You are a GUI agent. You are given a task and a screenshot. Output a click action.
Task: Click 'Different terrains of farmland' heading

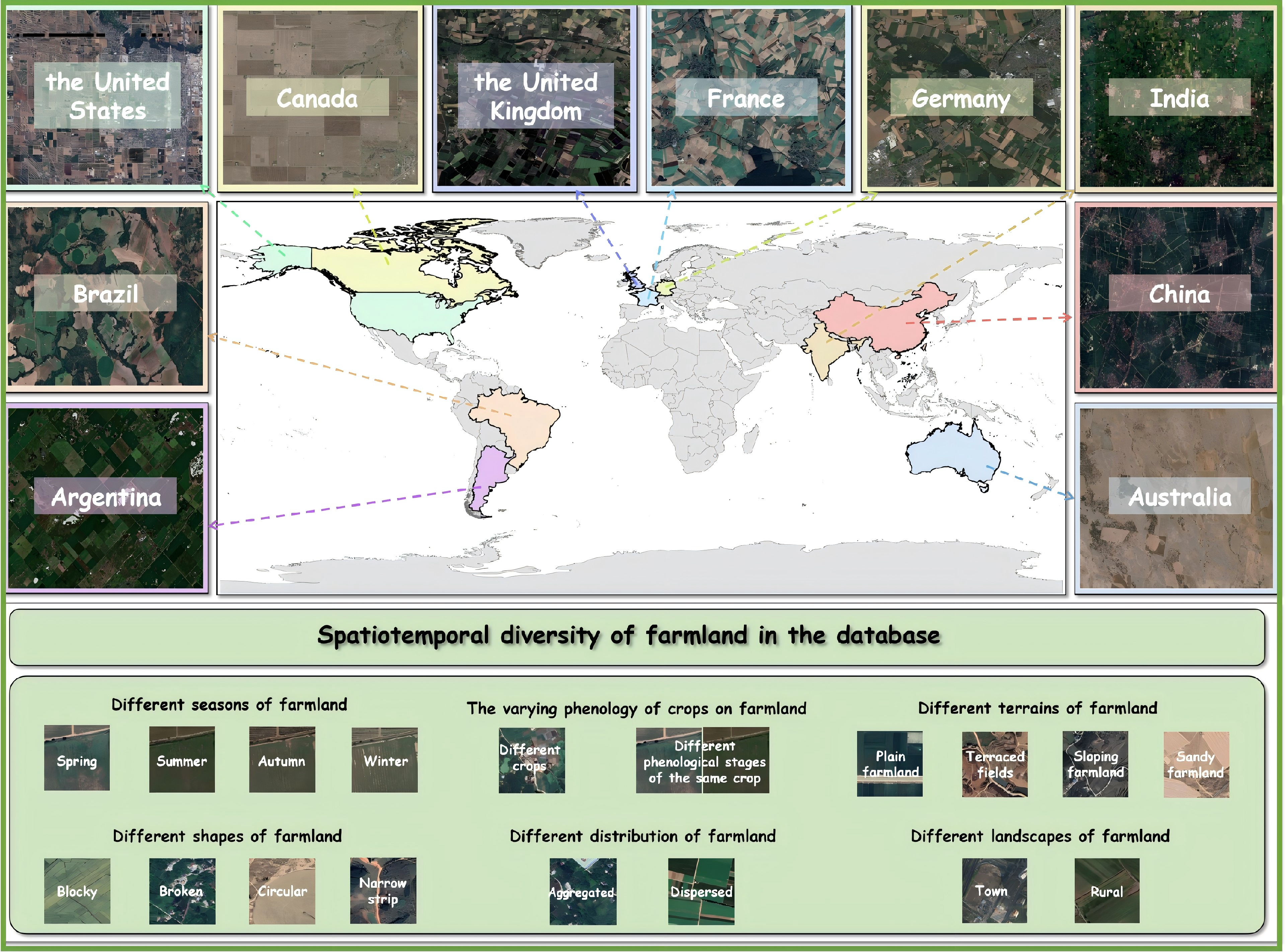[x=1038, y=708]
